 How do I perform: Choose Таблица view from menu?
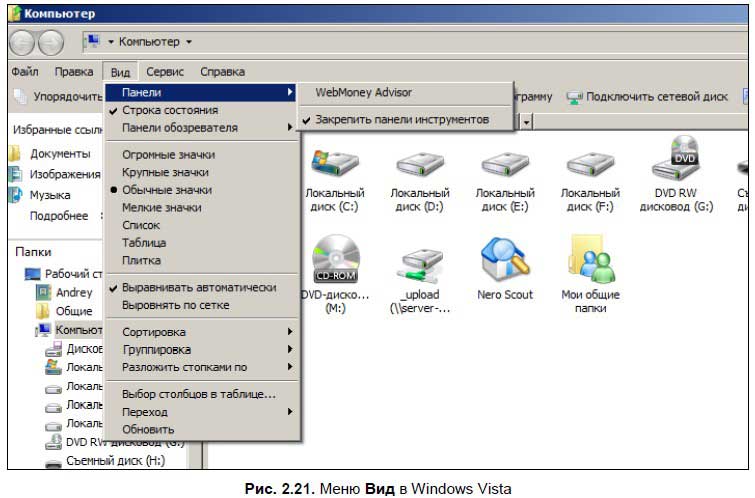(x=144, y=243)
